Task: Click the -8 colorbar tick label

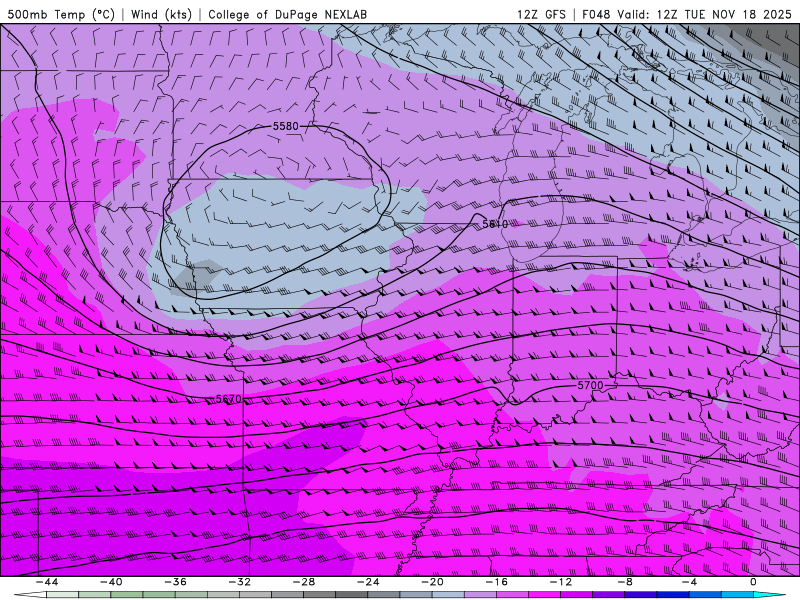Action: [x=625, y=582]
